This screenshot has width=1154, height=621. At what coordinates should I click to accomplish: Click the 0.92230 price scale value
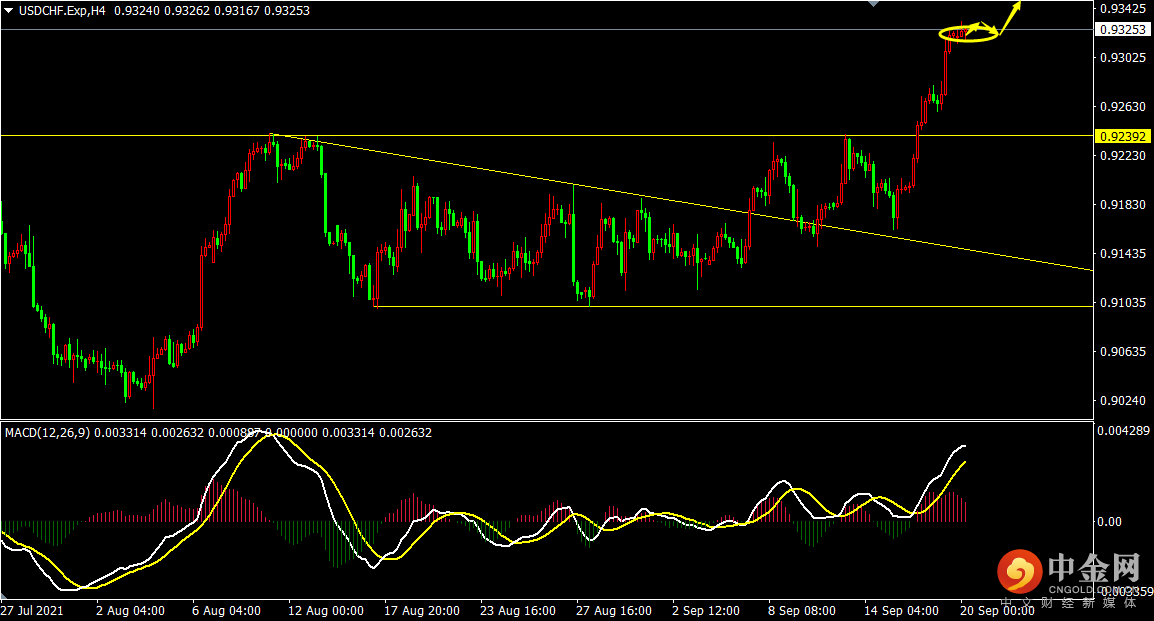pos(1122,155)
